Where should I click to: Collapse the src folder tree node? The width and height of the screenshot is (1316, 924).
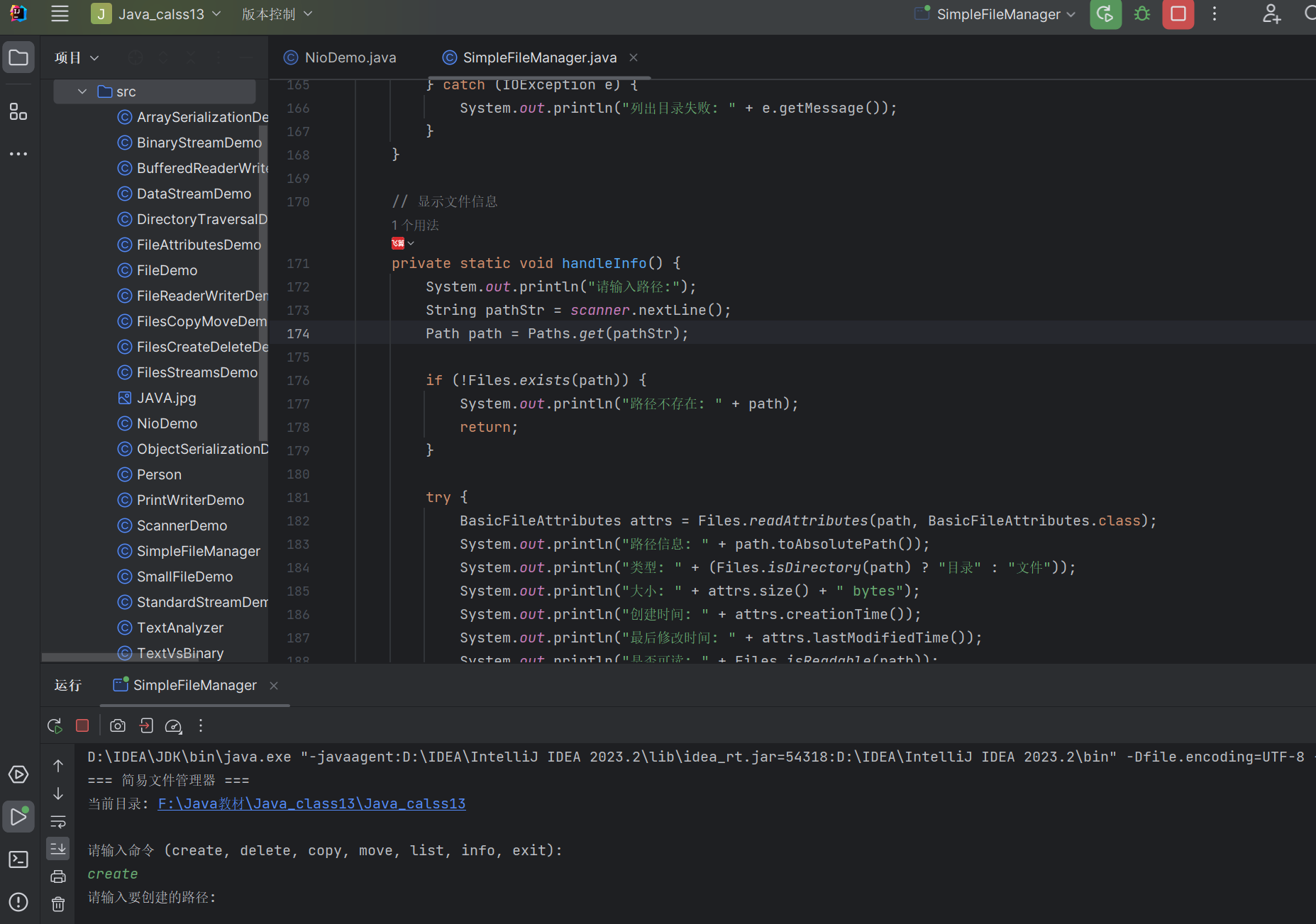(x=82, y=91)
